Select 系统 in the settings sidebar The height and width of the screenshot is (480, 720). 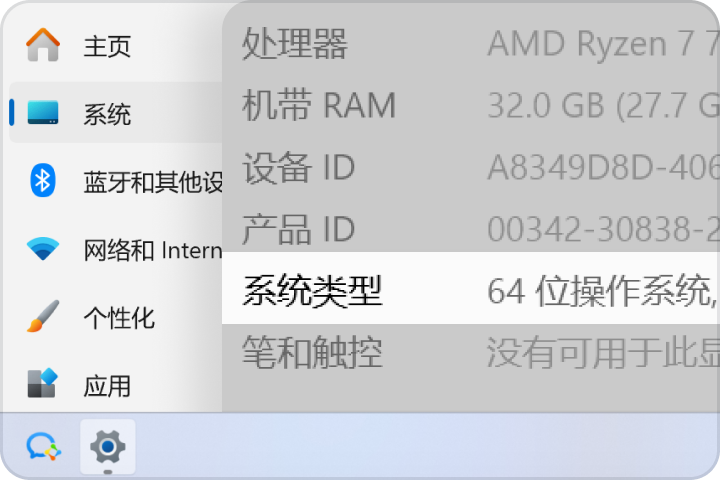(x=107, y=114)
